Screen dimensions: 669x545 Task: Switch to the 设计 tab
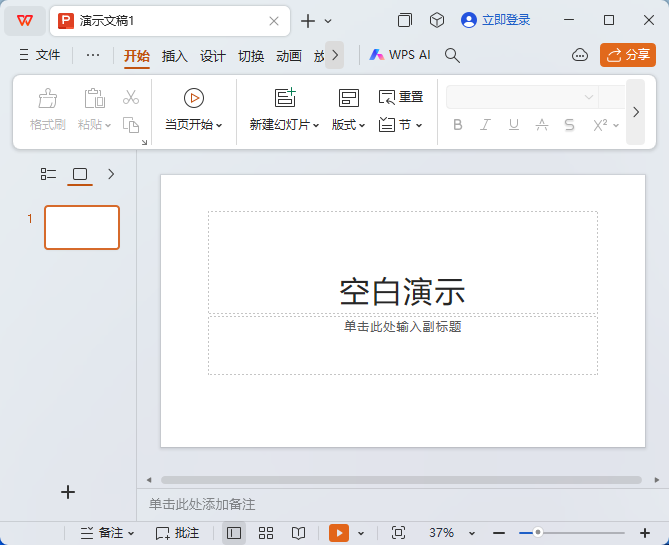[213, 56]
